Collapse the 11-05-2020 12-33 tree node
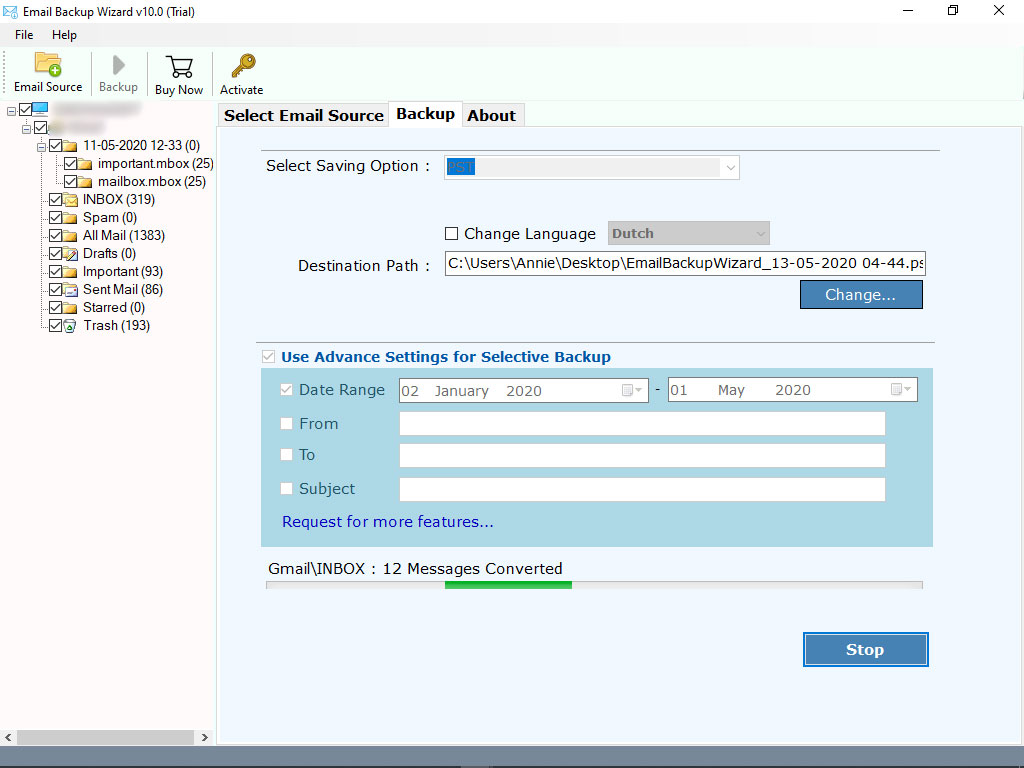This screenshot has height=768, width=1024. (42, 145)
